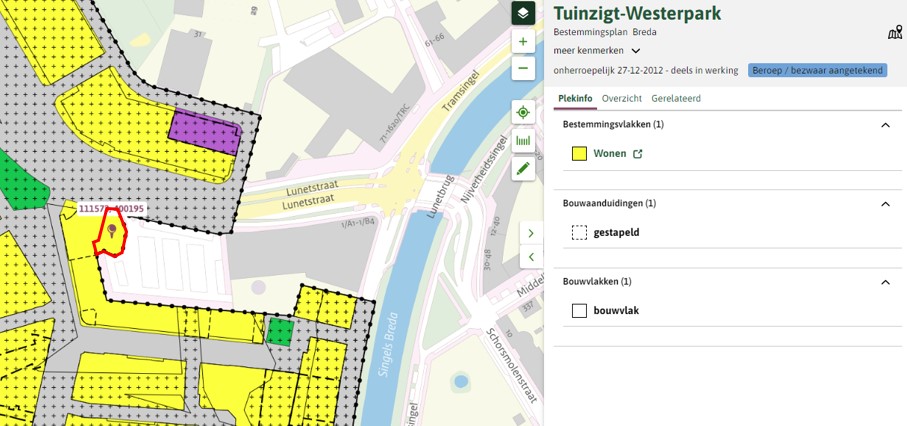Activate the measure ruler tool
The image size is (907, 426).
(523, 141)
